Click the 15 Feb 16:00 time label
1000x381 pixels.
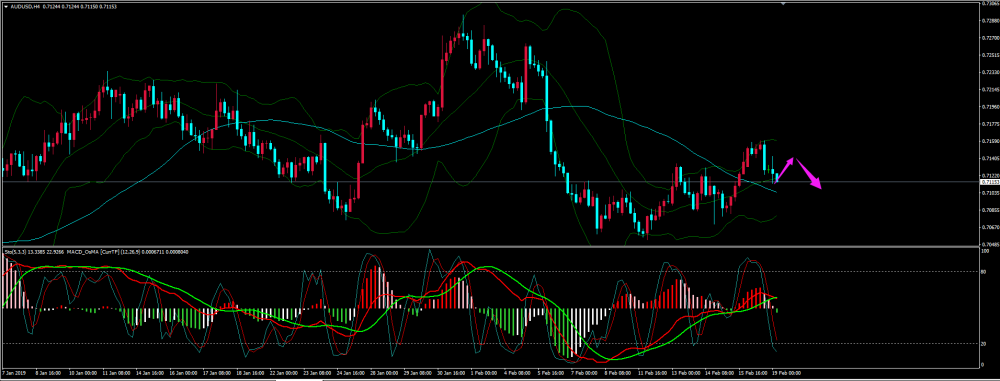(x=753, y=373)
